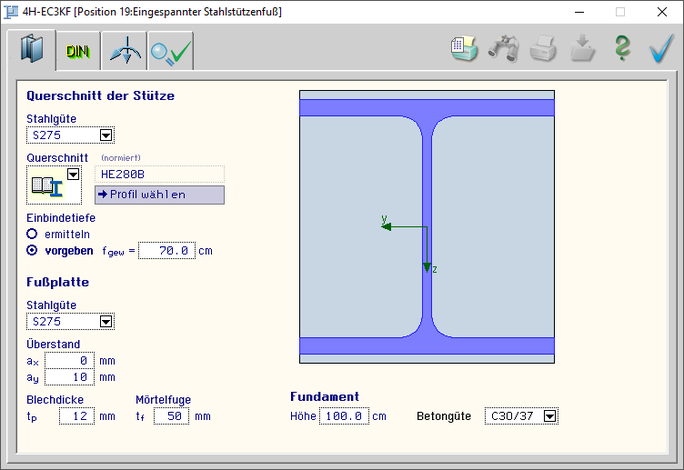This screenshot has width=684, height=470.
Task: Open the loads/forces tab icon
Action: (124, 51)
